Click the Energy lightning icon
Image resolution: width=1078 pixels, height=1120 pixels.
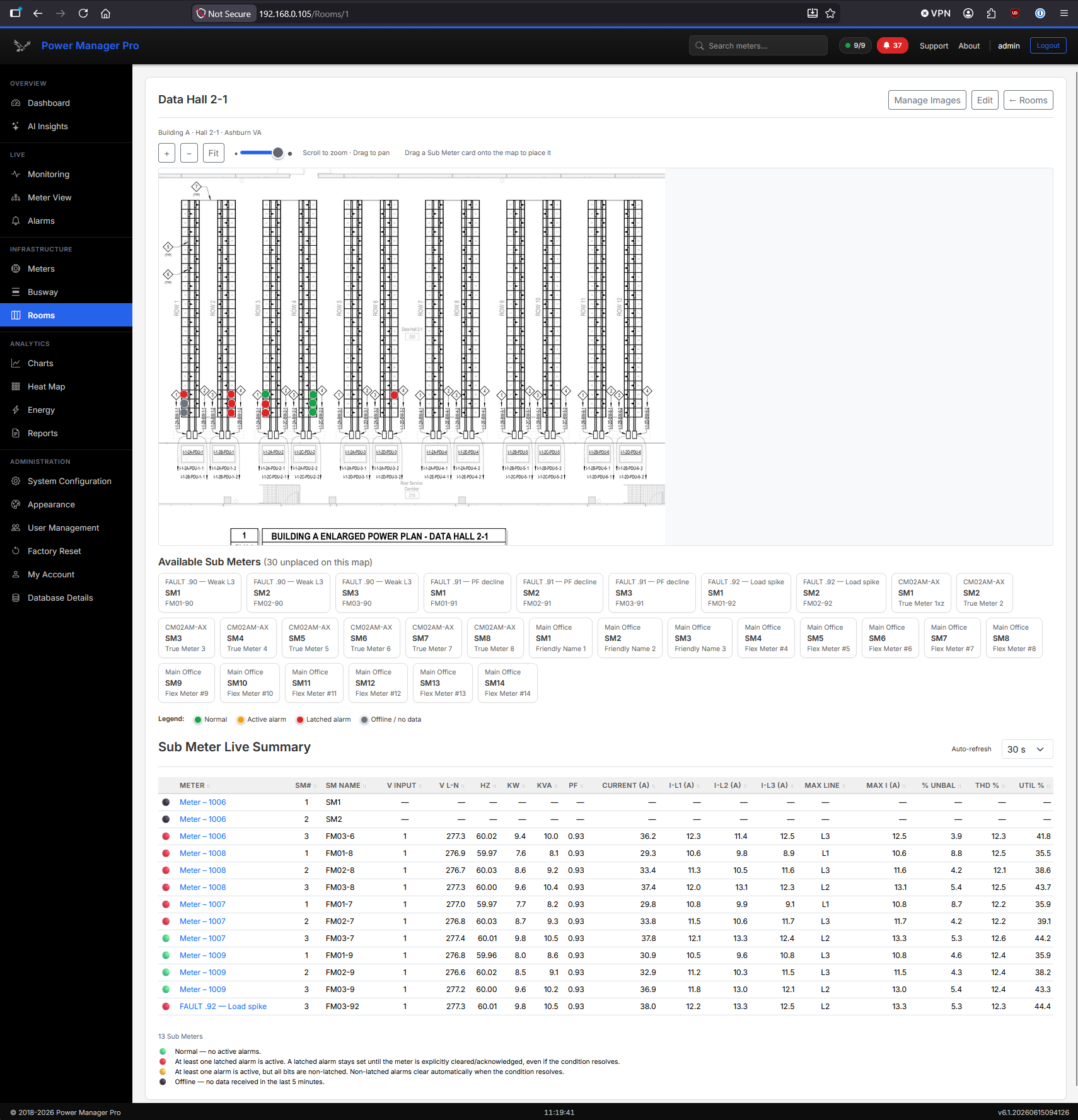pyautogui.click(x=16, y=410)
